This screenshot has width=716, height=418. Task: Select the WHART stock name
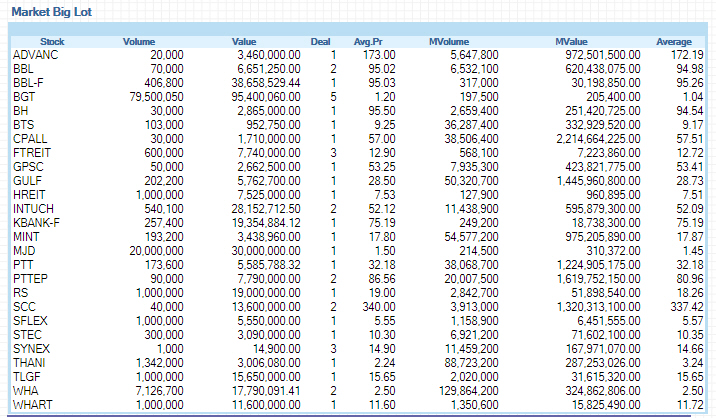point(33,405)
